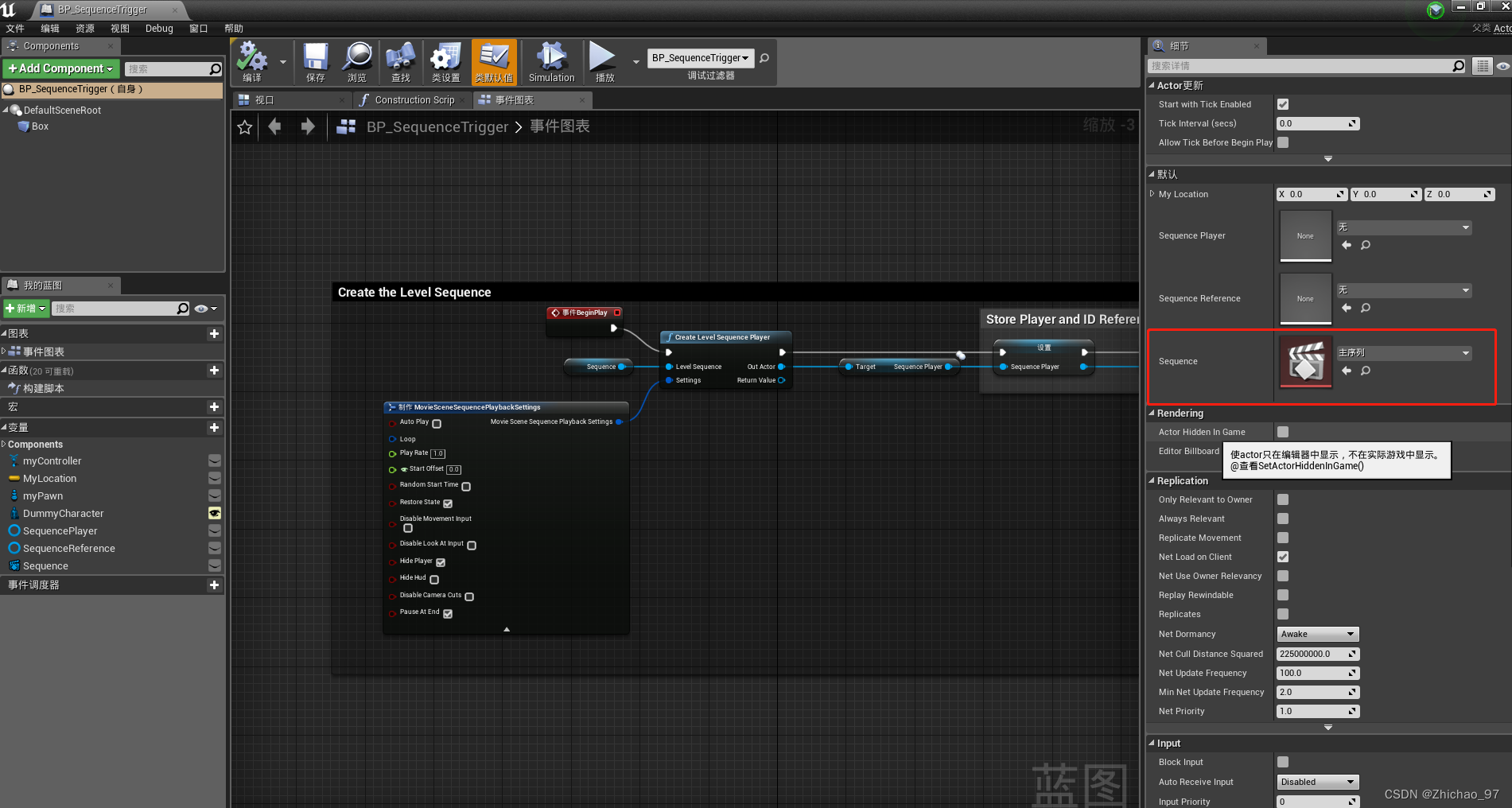Enable the Actor Hidden In Game checkbox

point(1282,431)
